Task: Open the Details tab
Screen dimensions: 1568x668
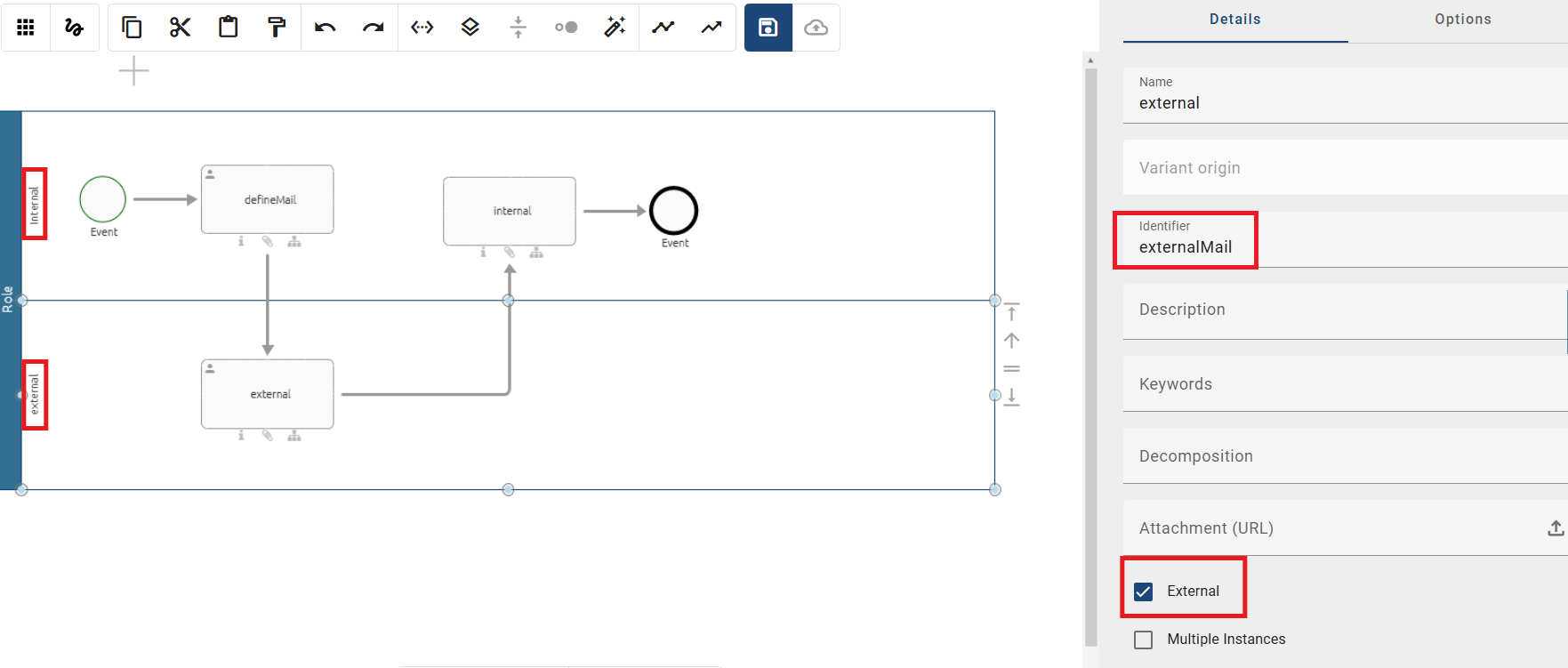Action: [1234, 20]
